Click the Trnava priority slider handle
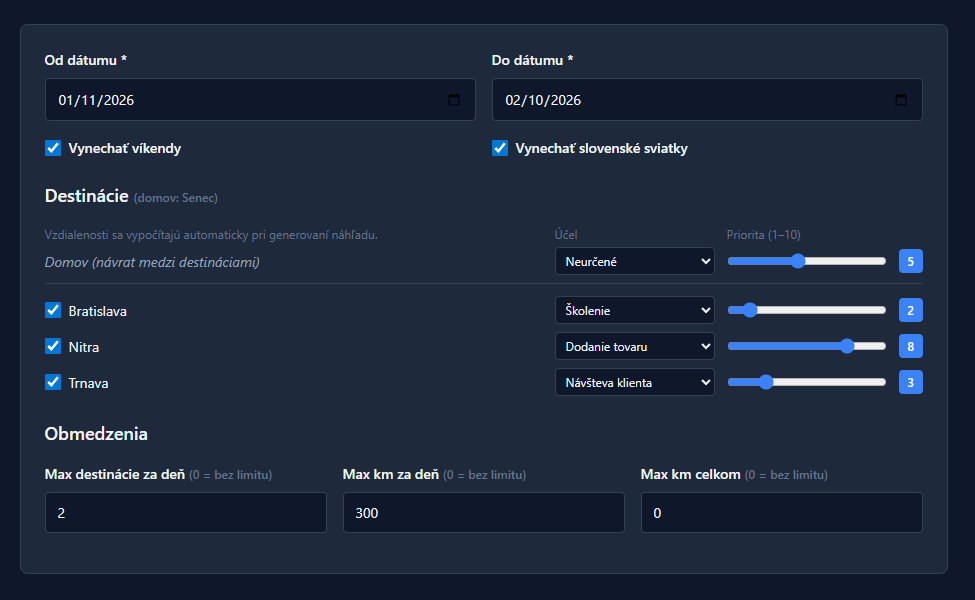The image size is (975, 600). click(766, 382)
